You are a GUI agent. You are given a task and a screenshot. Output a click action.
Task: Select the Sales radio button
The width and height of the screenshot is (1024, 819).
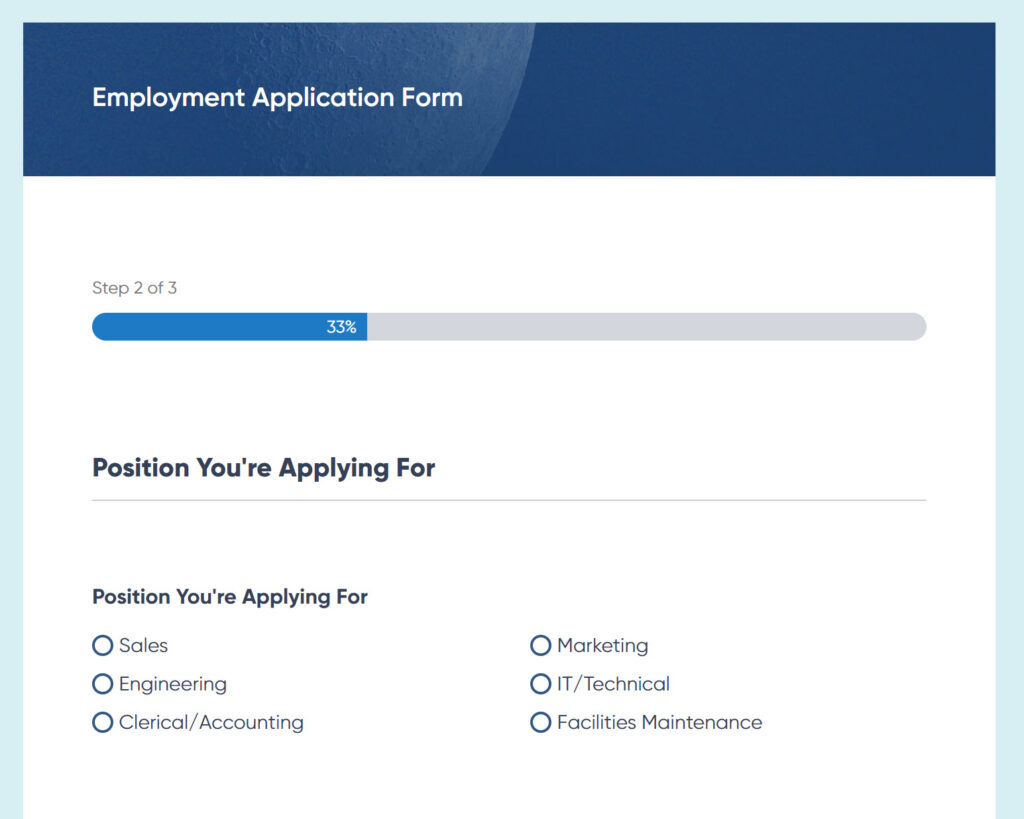102,646
